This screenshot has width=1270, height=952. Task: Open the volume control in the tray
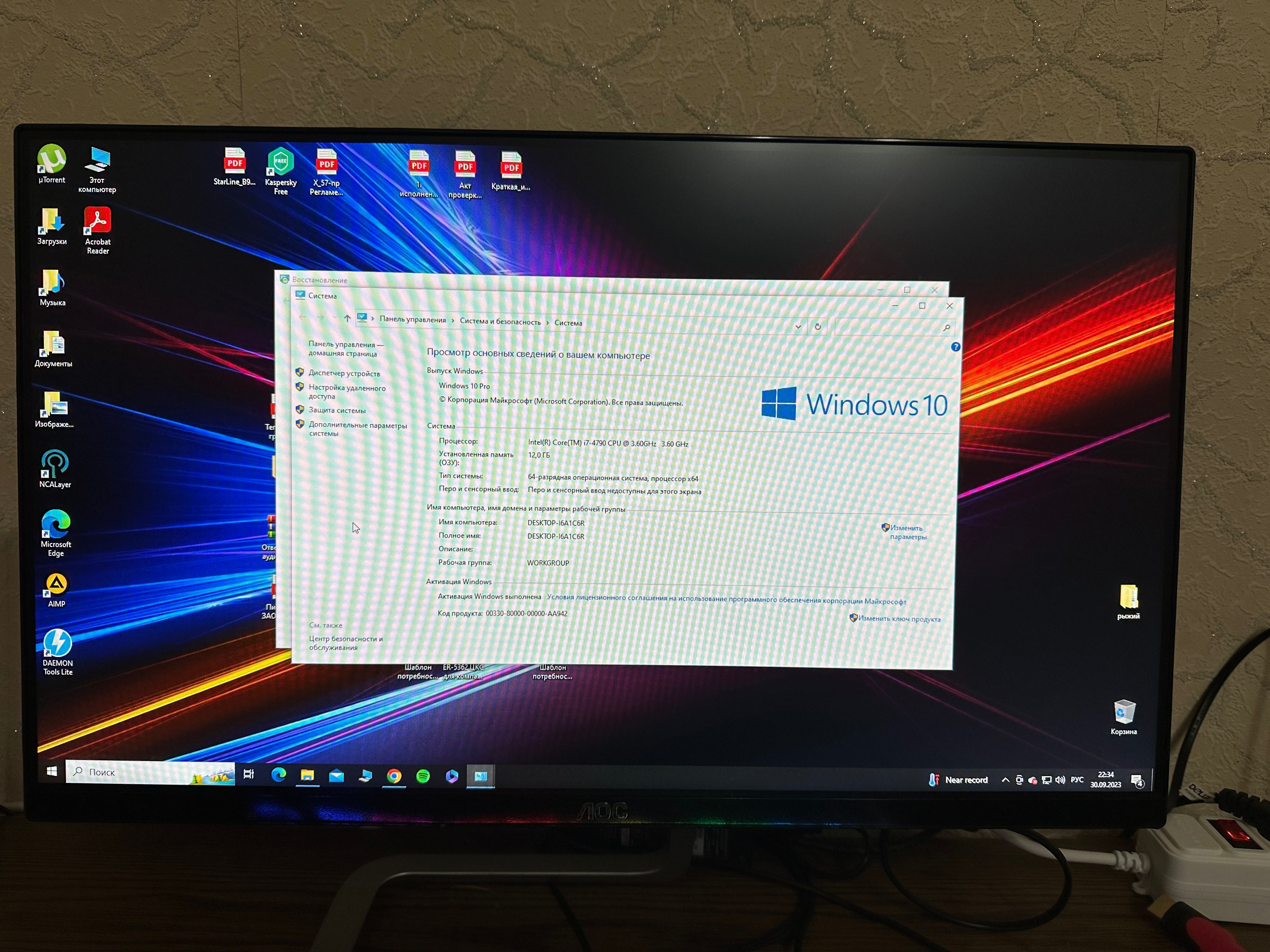[x=1060, y=780]
